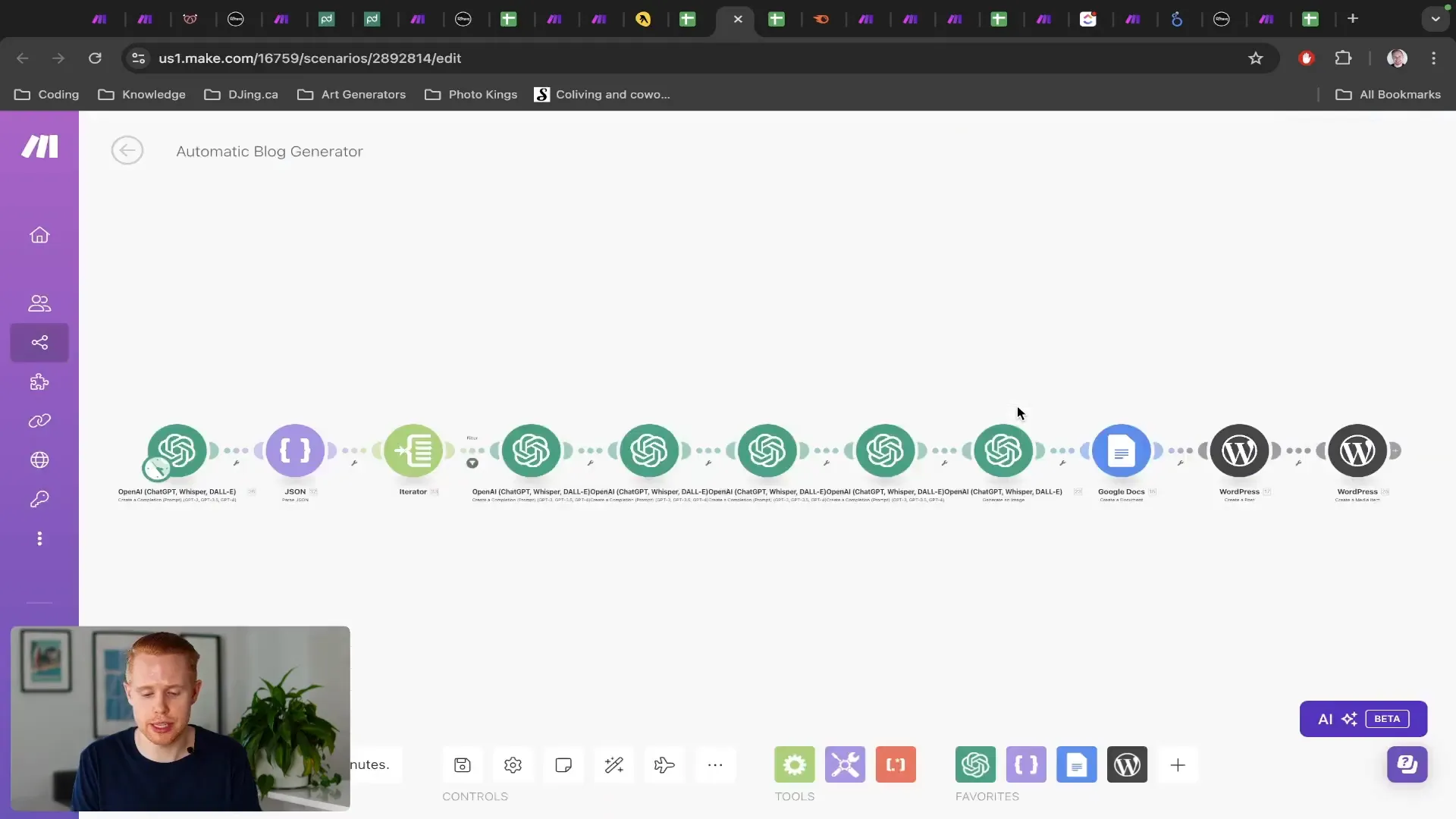Image resolution: width=1456 pixels, height=819 pixels.
Task: Open the Art Generators bookmarks folder
Action: point(351,95)
